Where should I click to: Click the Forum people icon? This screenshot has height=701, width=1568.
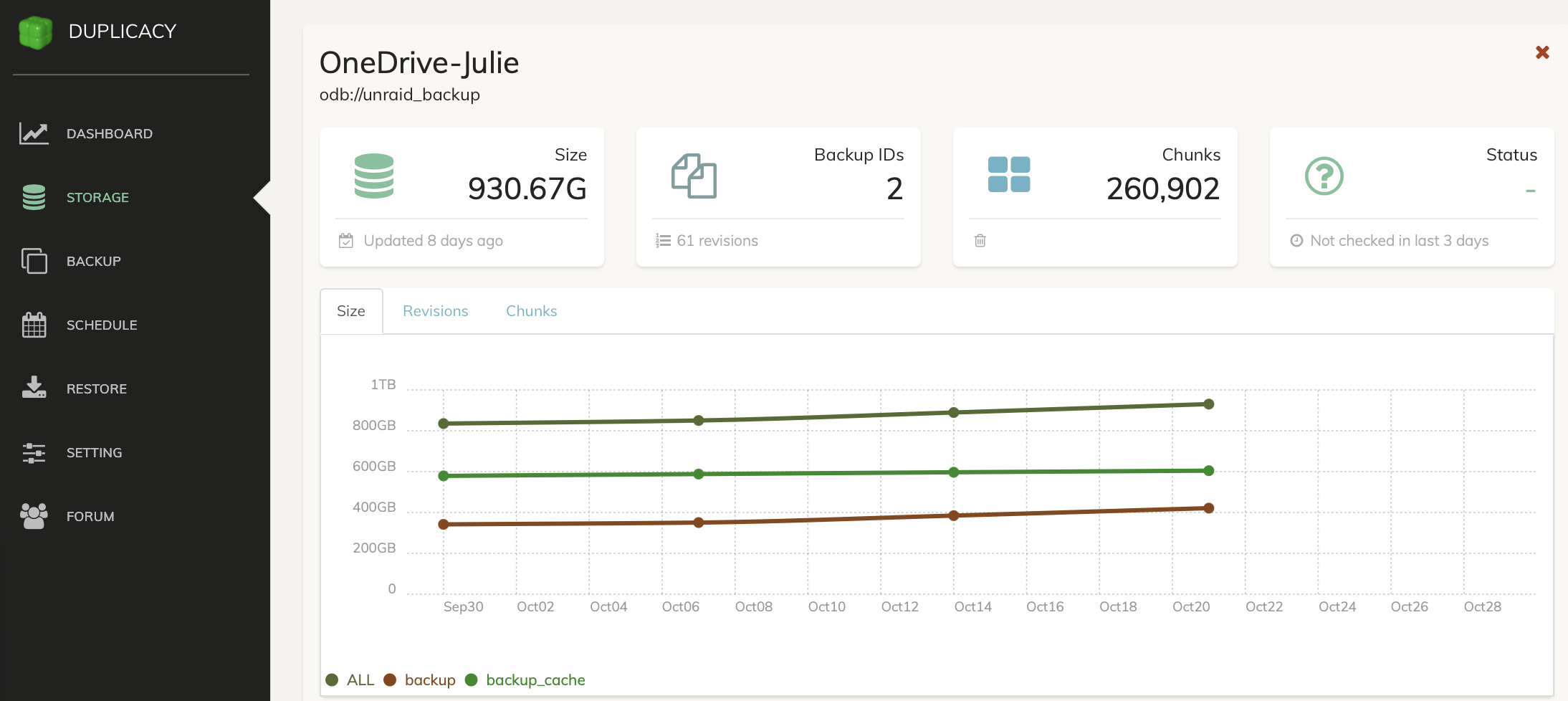click(34, 516)
